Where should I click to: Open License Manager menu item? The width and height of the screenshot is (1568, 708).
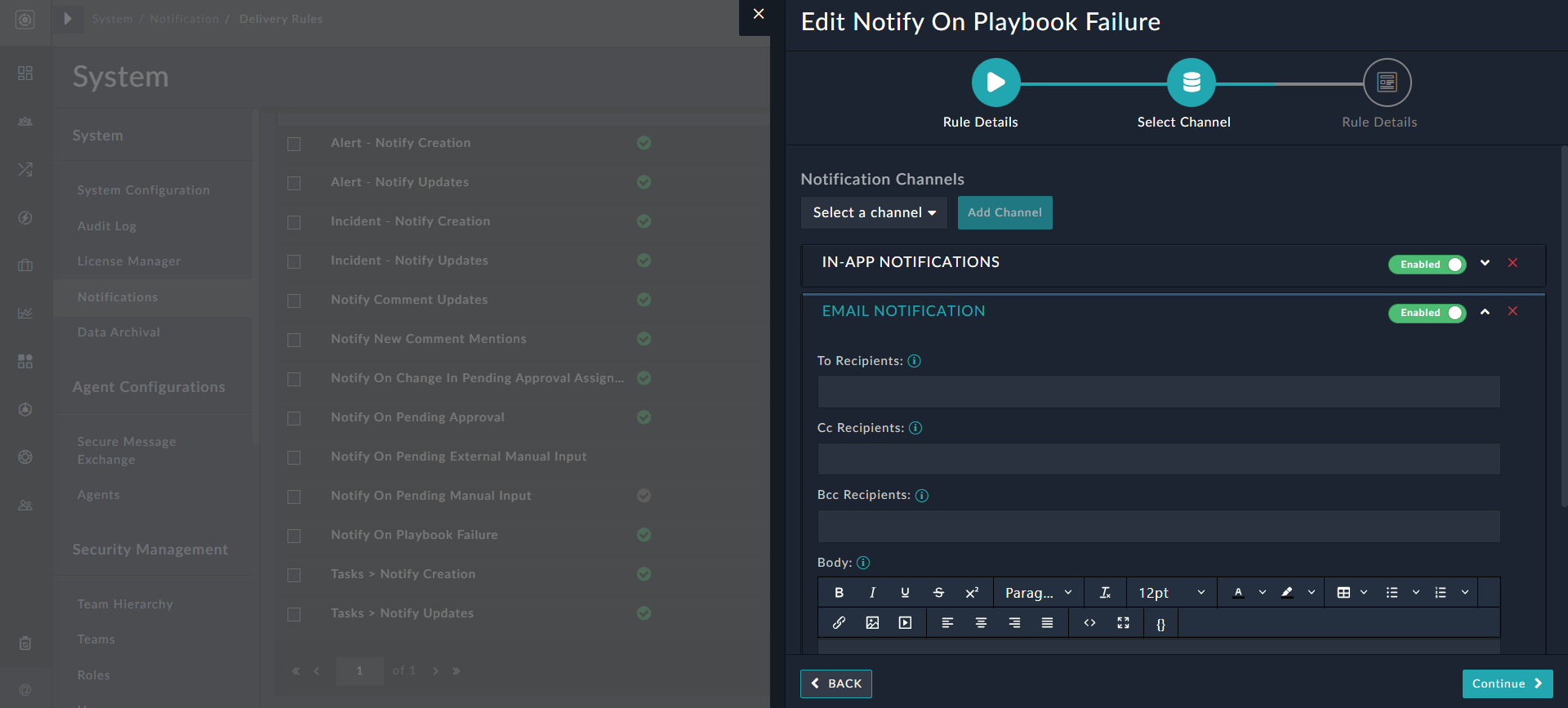click(x=129, y=261)
